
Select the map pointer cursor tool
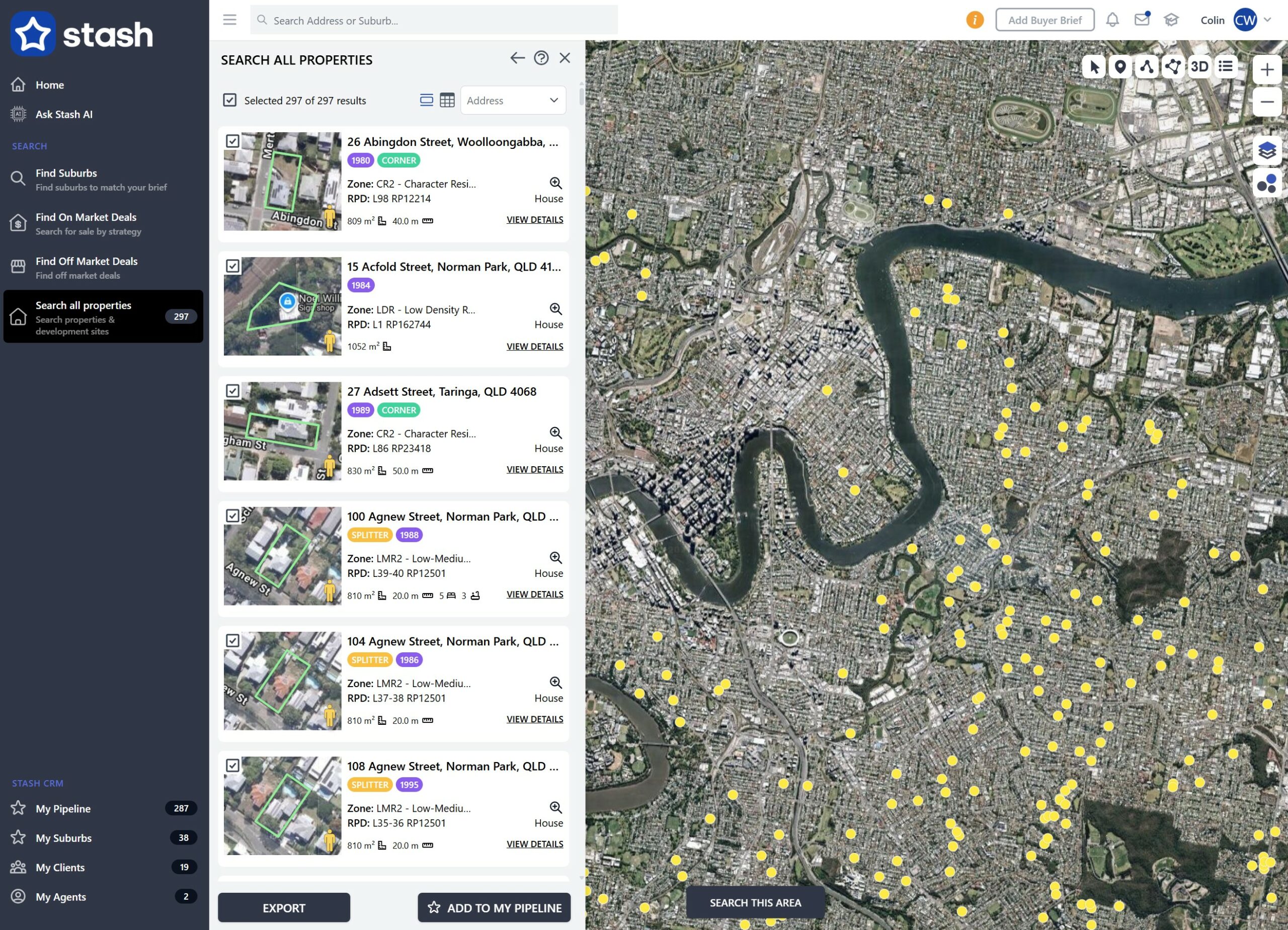[1094, 67]
